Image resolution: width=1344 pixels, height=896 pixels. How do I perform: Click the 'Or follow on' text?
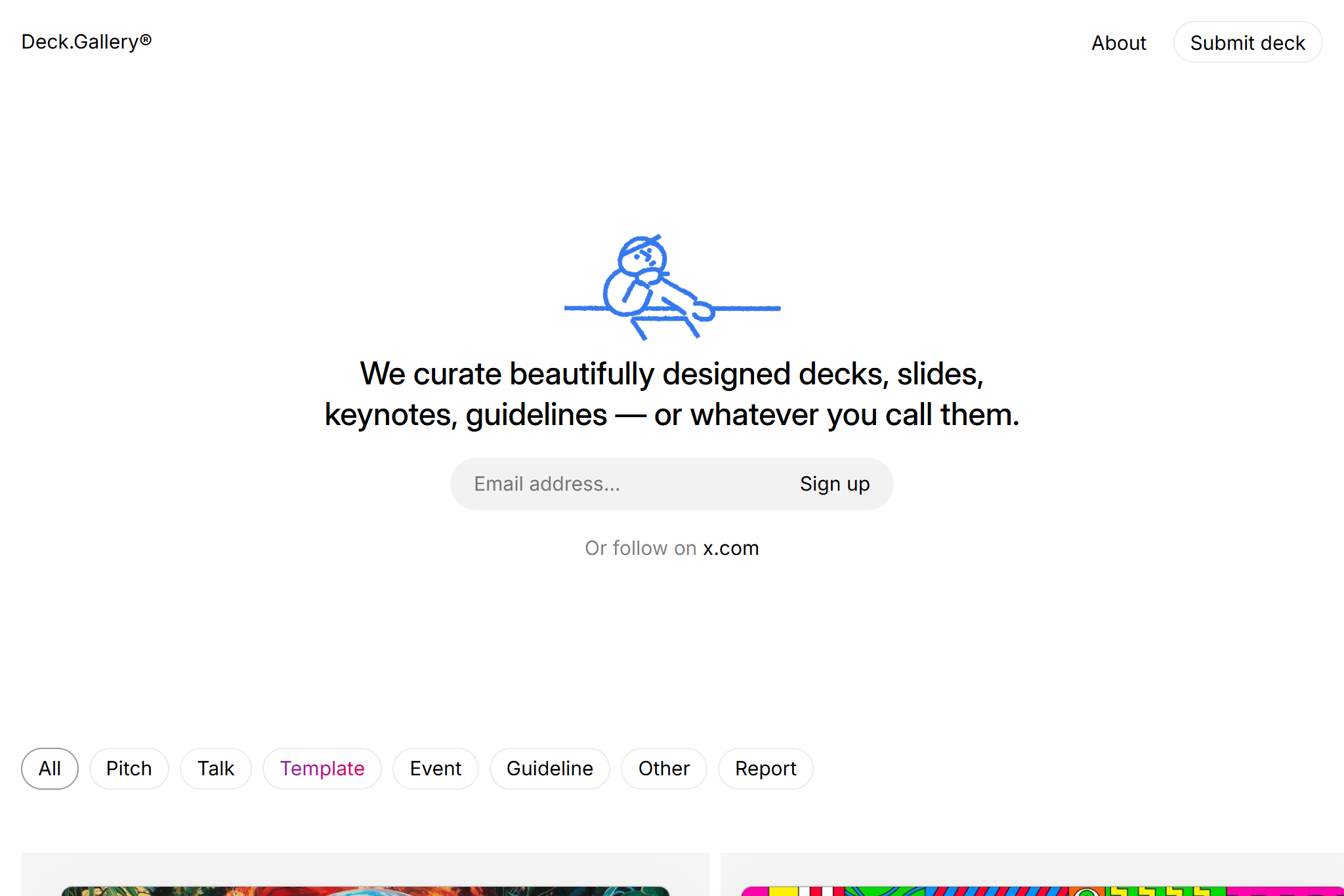point(640,548)
